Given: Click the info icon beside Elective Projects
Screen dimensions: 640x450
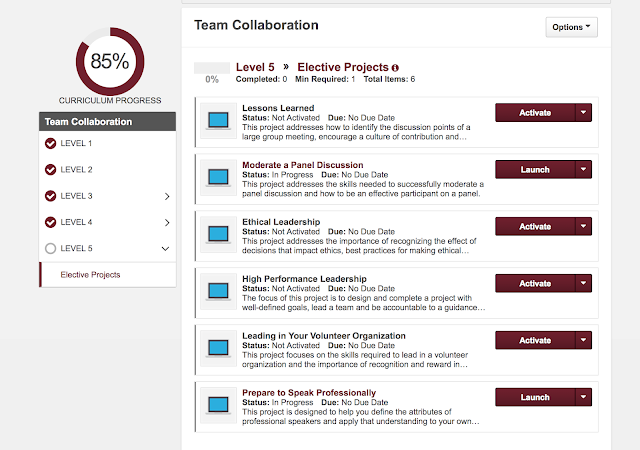Looking at the screenshot, I should (x=395, y=68).
